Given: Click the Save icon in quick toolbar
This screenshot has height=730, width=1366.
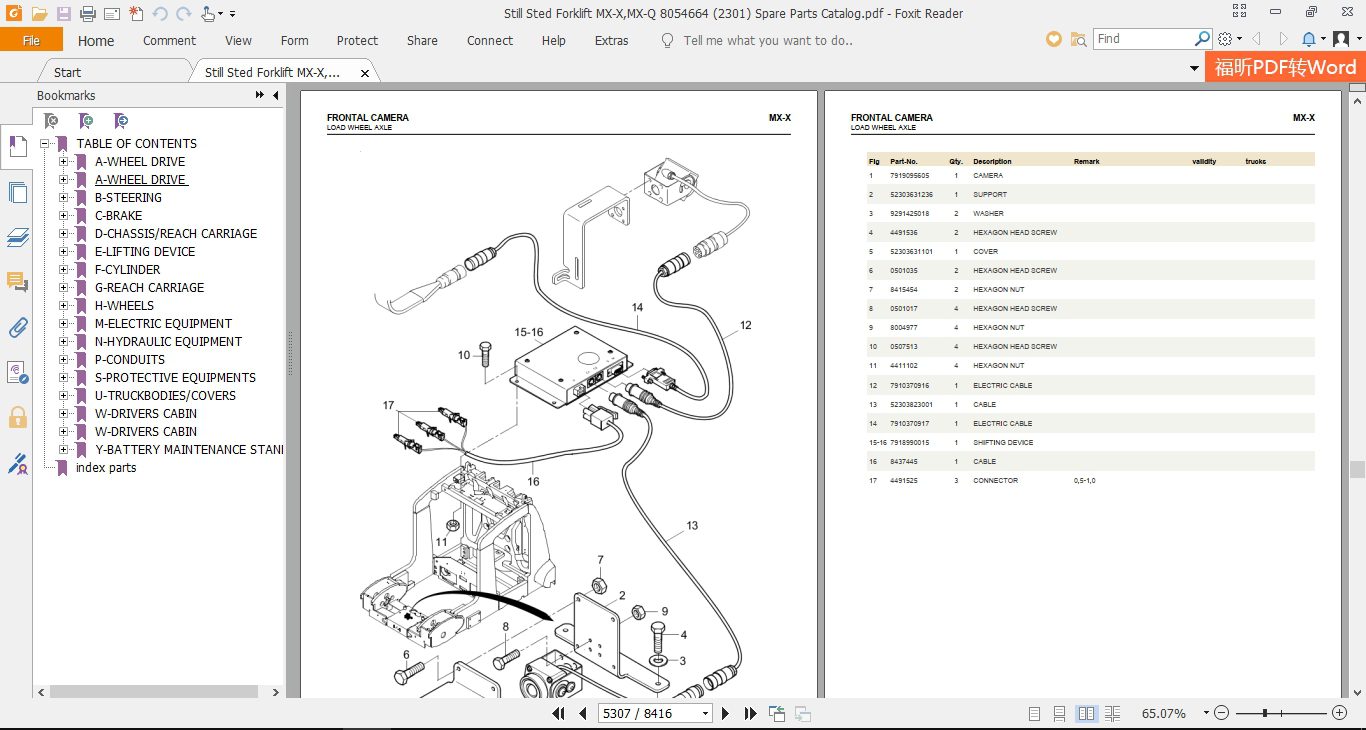Looking at the screenshot, I should coord(63,14).
